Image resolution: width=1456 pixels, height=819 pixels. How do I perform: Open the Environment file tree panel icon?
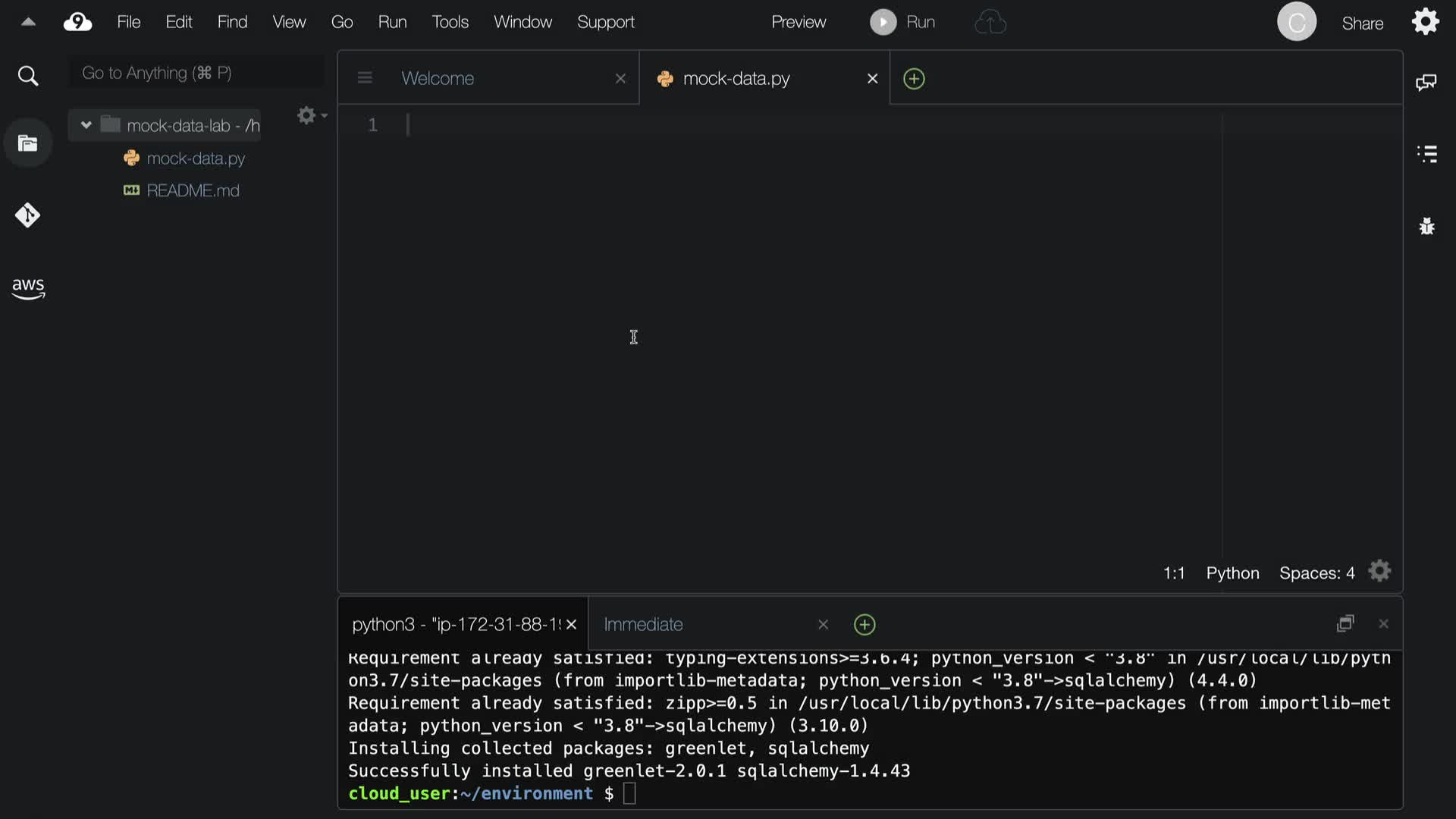[x=28, y=143]
